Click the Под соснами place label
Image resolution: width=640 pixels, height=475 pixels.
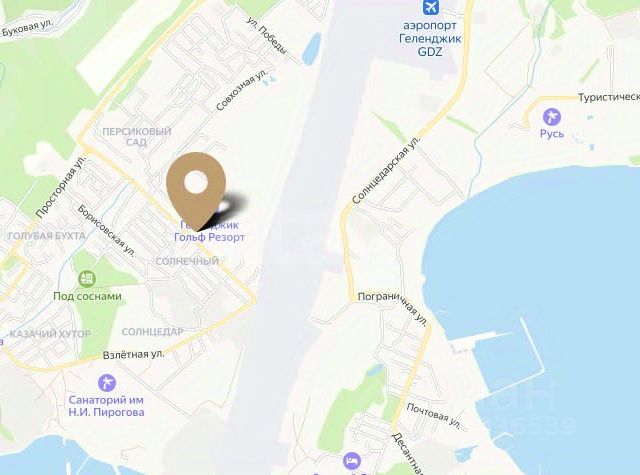[x=87, y=296]
